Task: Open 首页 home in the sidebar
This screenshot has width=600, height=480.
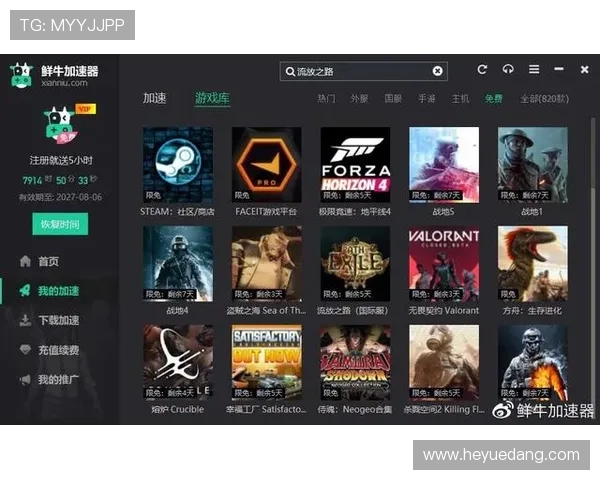Action: coord(48,261)
